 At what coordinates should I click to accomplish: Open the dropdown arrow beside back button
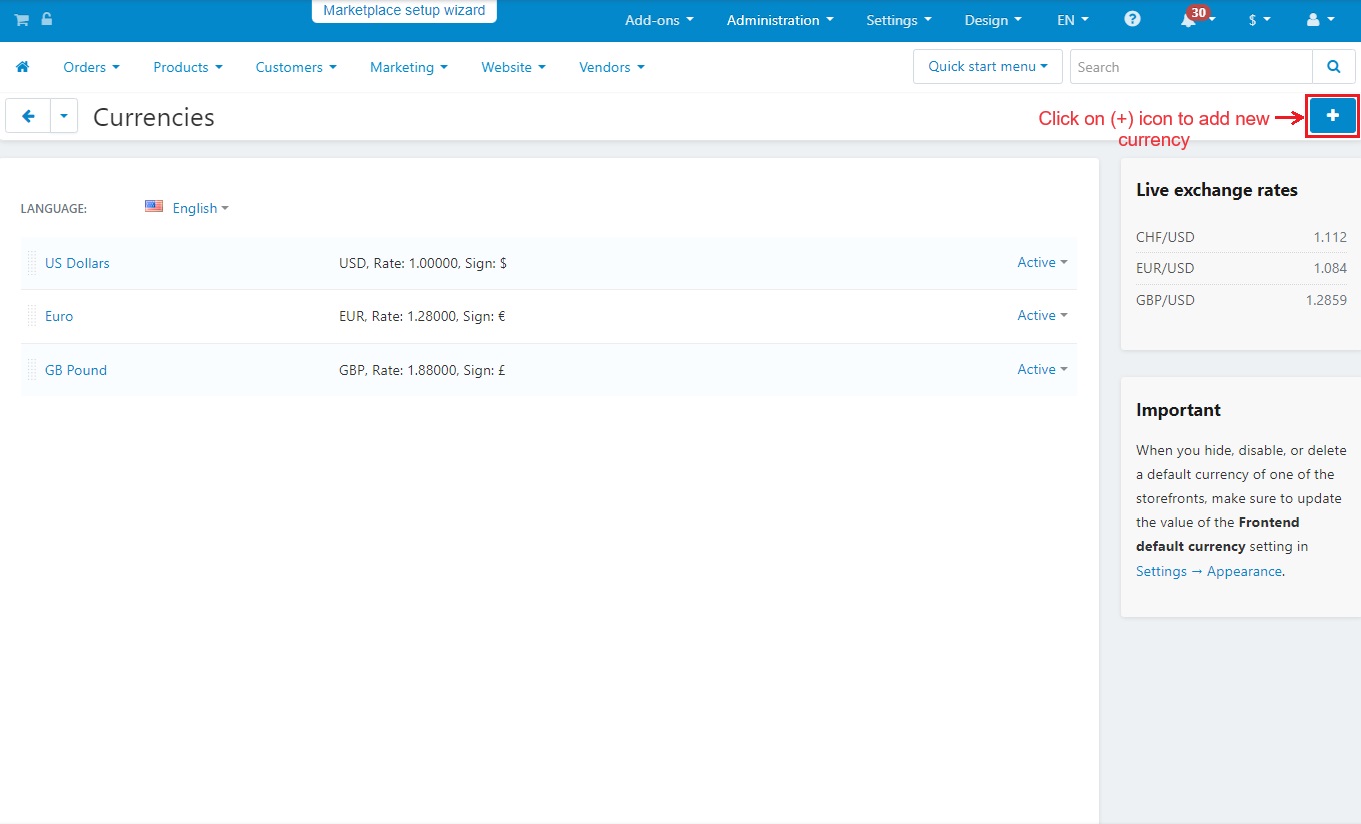click(64, 116)
